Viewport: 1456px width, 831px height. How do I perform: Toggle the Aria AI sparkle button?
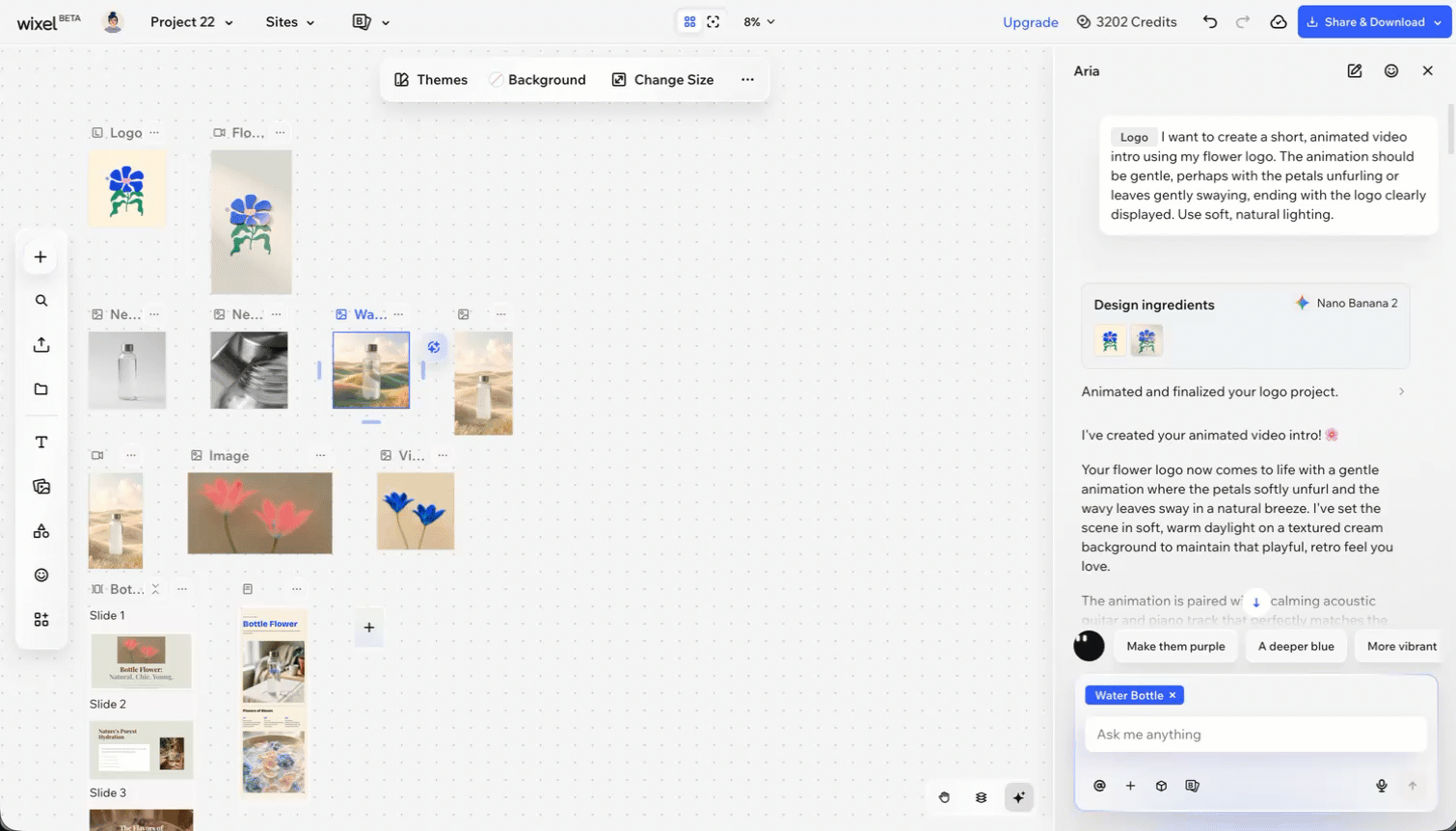pyautogui.click(x=1019, y=797)
